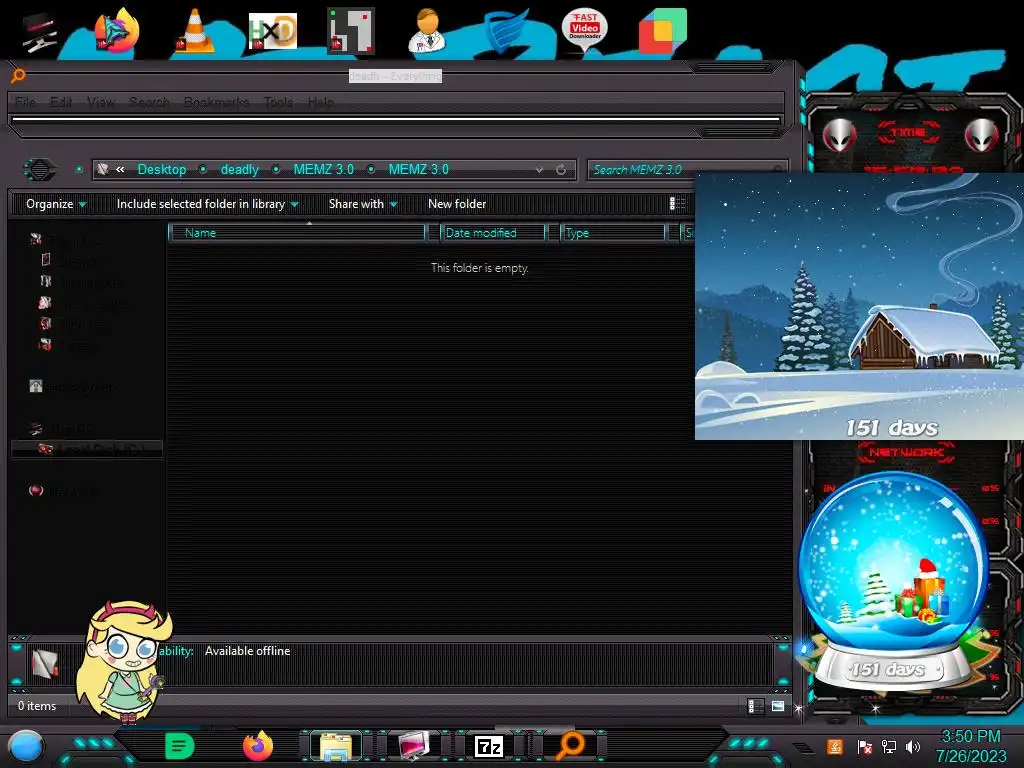Screen dimensions: 1024x768
Task: Open network status tray icon
Action: (x=889, y=746)
